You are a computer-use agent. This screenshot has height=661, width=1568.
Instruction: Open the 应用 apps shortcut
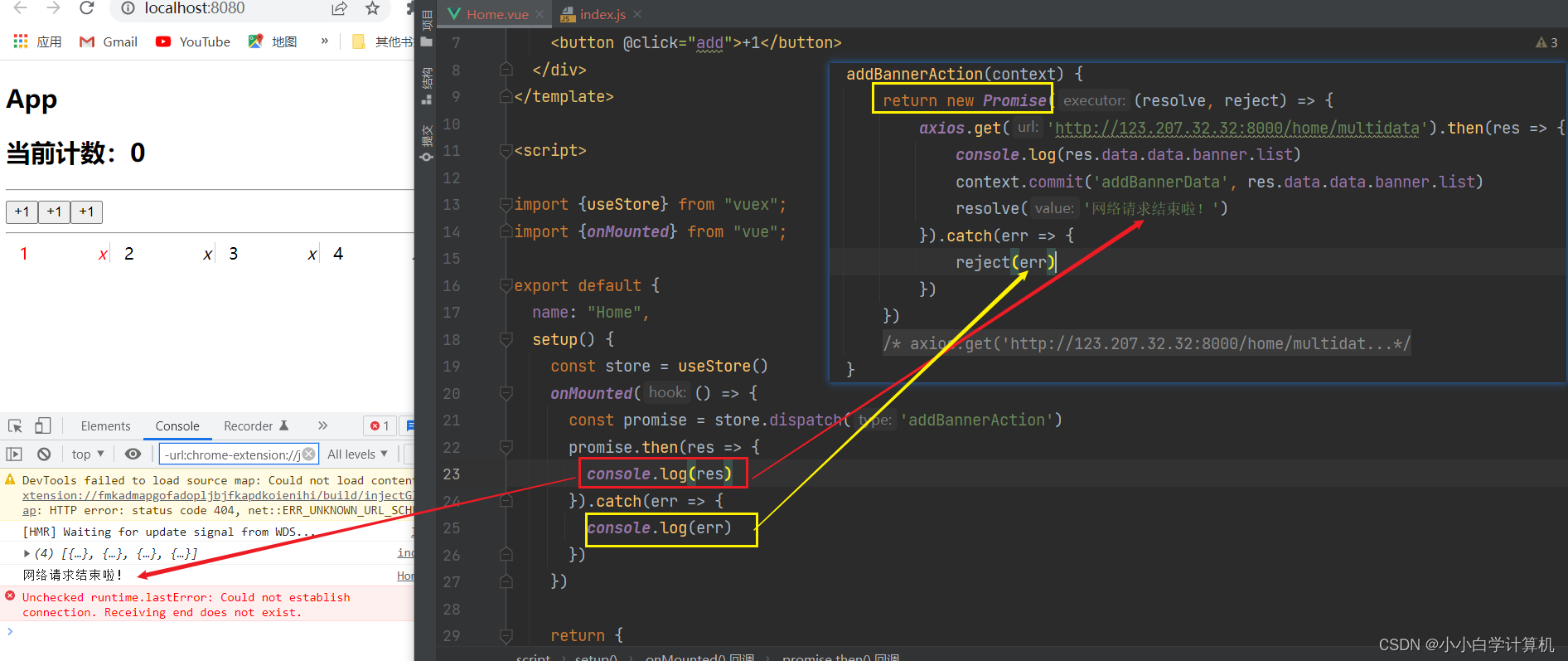[x=37, y=41]
